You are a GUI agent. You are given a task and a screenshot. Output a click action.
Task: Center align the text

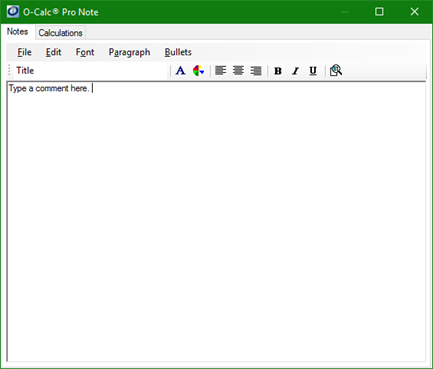tap(238, 71)
